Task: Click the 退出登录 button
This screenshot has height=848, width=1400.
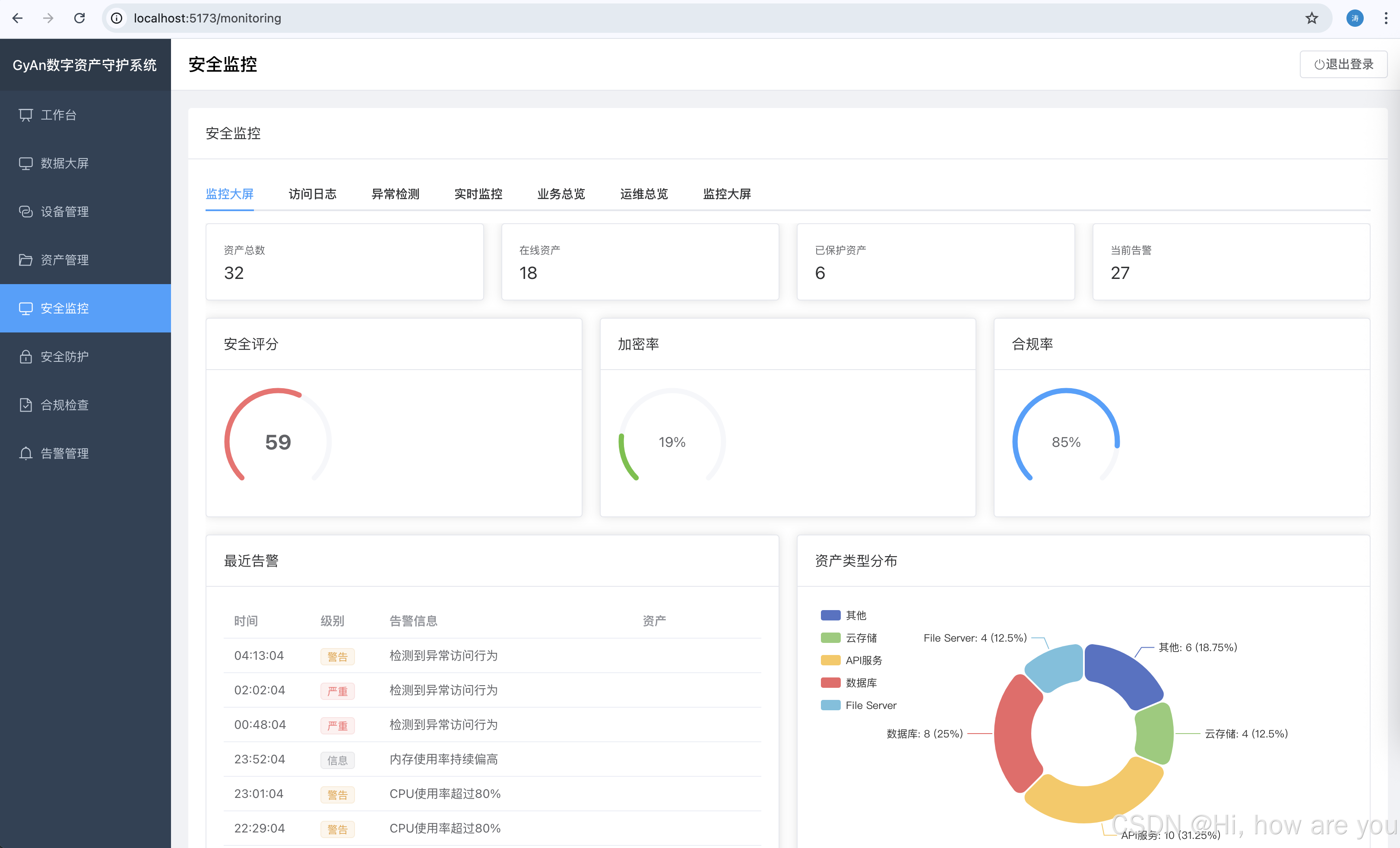Action: pos(1343,64)
